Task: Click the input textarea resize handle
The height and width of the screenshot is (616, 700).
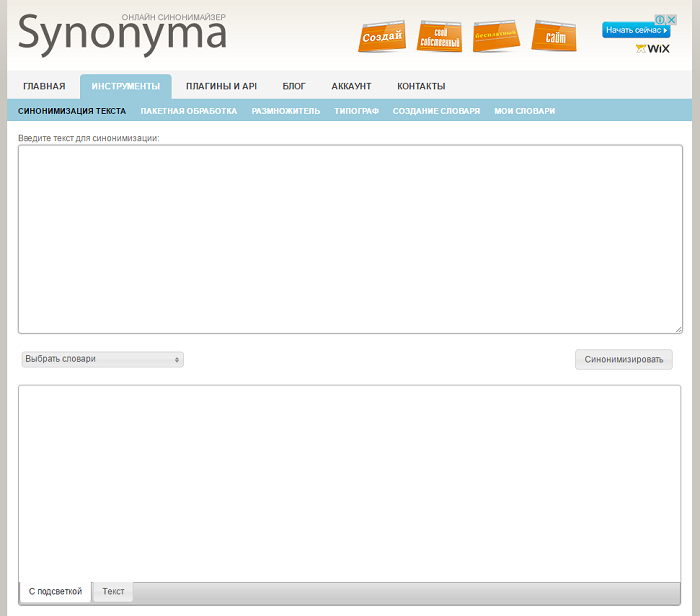Action: pos(678,328)
